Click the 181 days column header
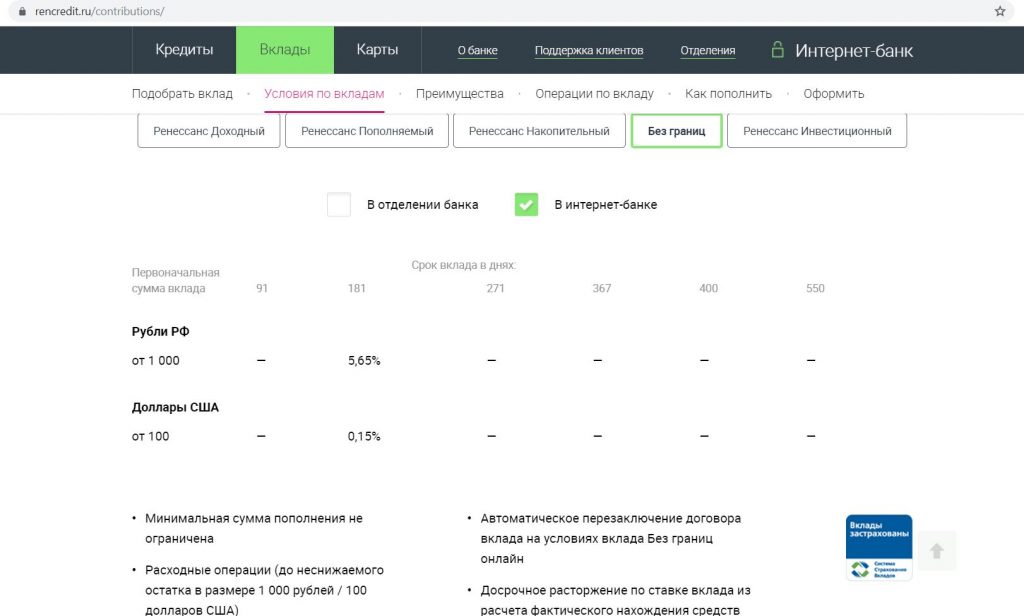 coord(357,288)
